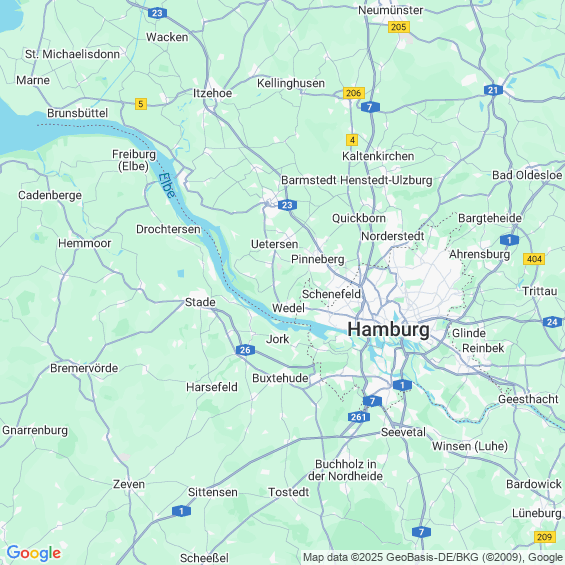Click the yellow 209 shield near Lüneburg

(x=544, y=537)
